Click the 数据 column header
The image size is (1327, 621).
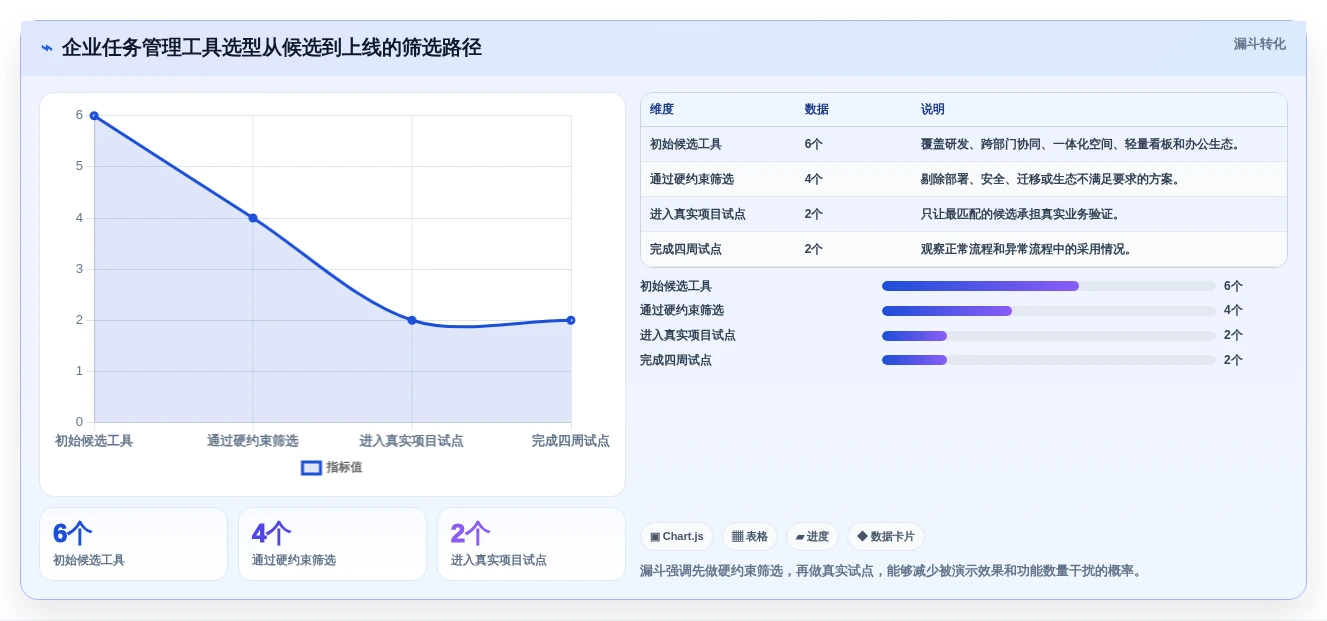[x=817, y=109]
